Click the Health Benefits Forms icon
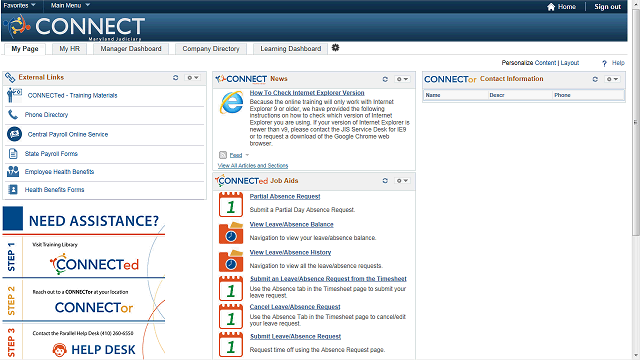The height and width of the screenshot is (360, 640). tap(13, 189)
